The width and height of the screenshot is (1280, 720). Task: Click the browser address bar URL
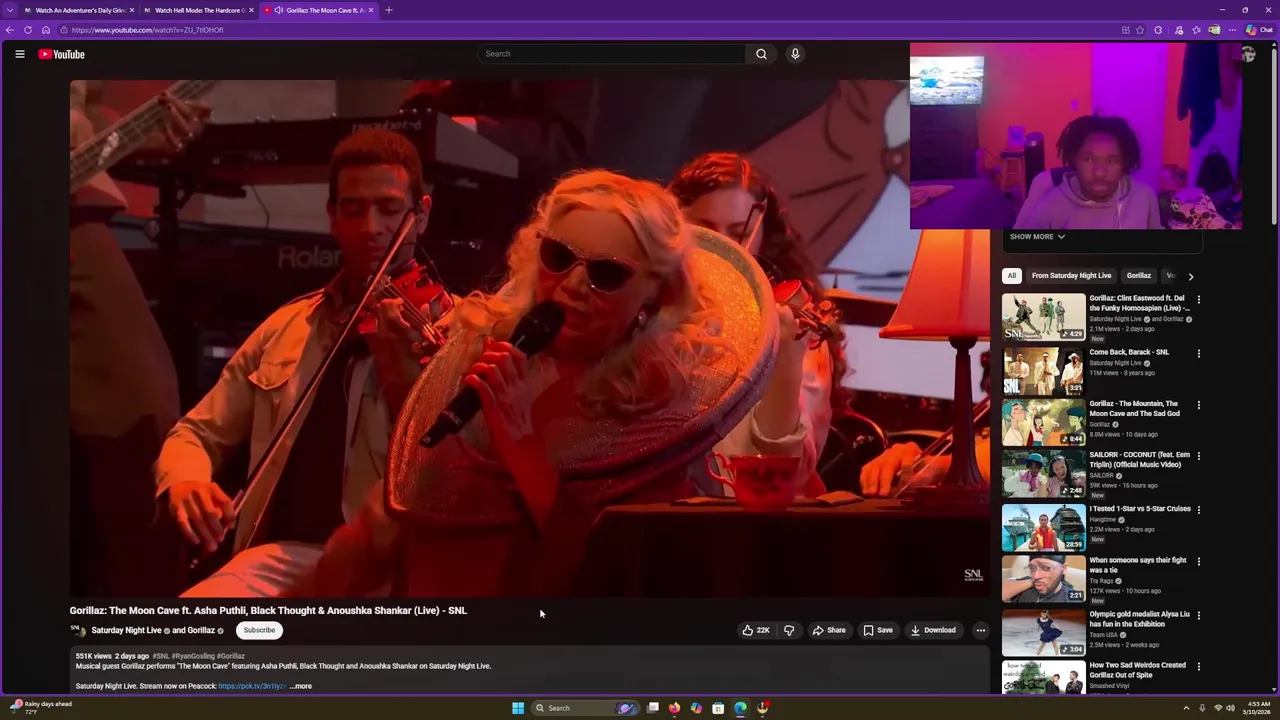coord(147,30)
